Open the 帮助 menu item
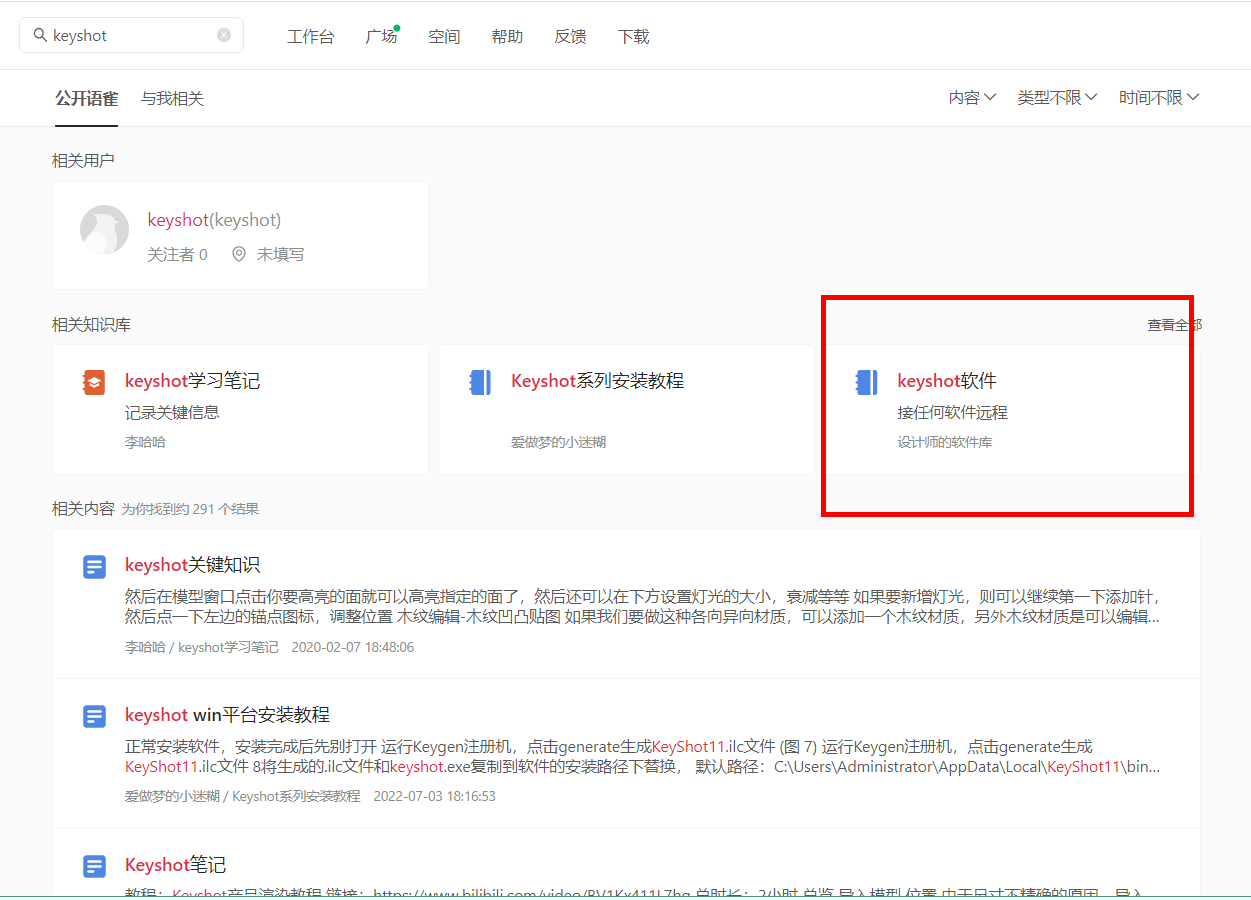Screen dimensions: 1251x900 507,37
